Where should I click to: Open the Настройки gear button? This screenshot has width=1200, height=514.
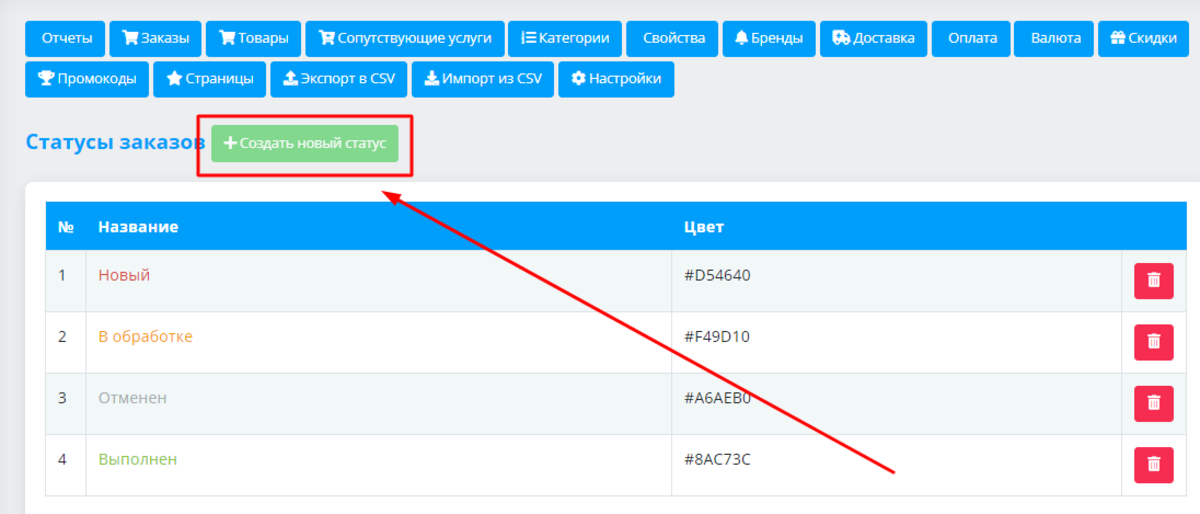[x=616, y=79]
